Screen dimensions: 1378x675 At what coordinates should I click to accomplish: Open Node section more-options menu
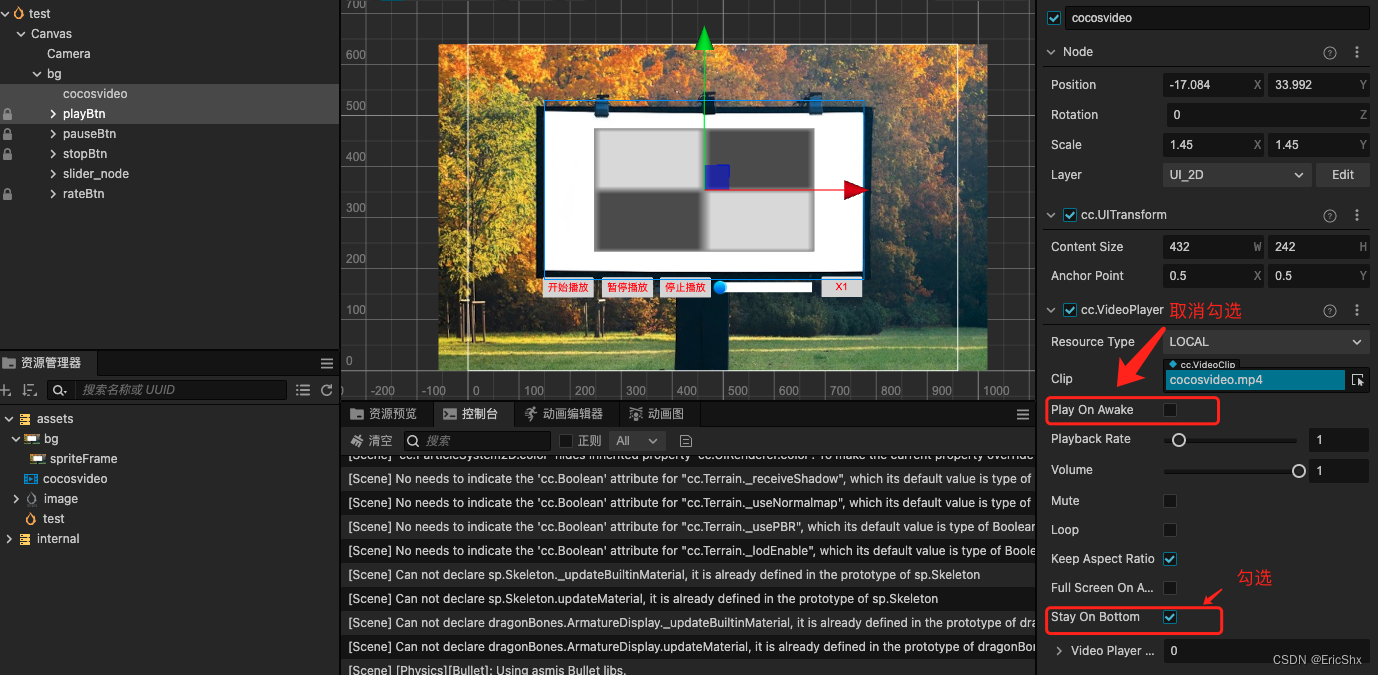pos(1357,52)
